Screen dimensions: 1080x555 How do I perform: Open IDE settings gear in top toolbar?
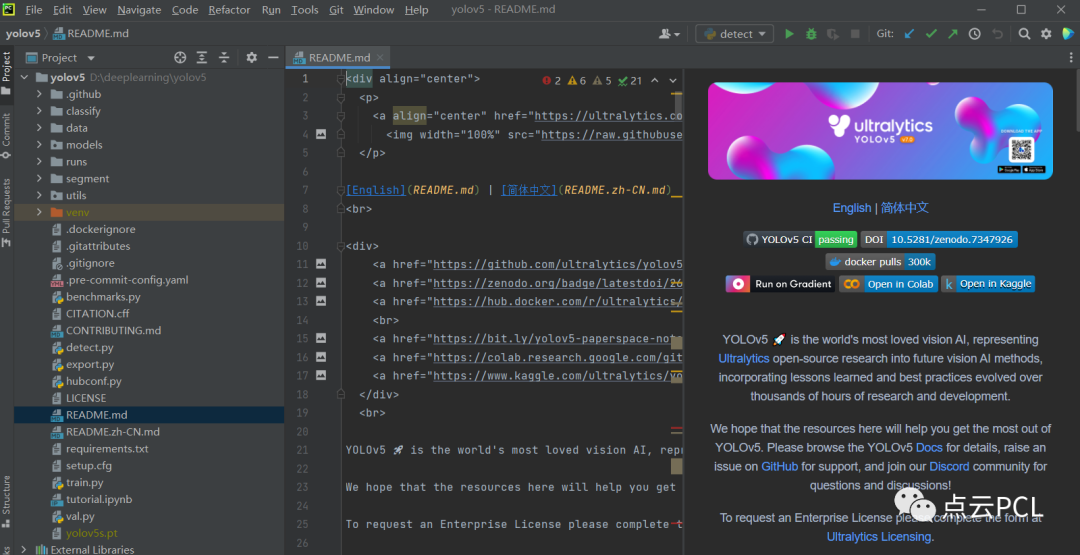tap(1046, 34)
